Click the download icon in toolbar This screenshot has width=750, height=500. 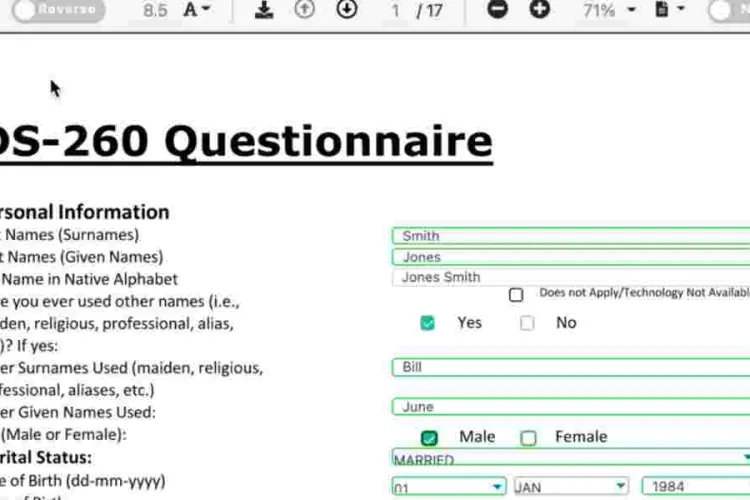[x=264, y=9]
